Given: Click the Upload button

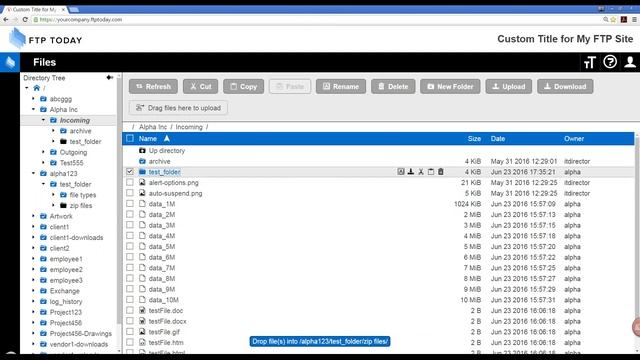Looking at the screenshot, I should coord(509,87).
